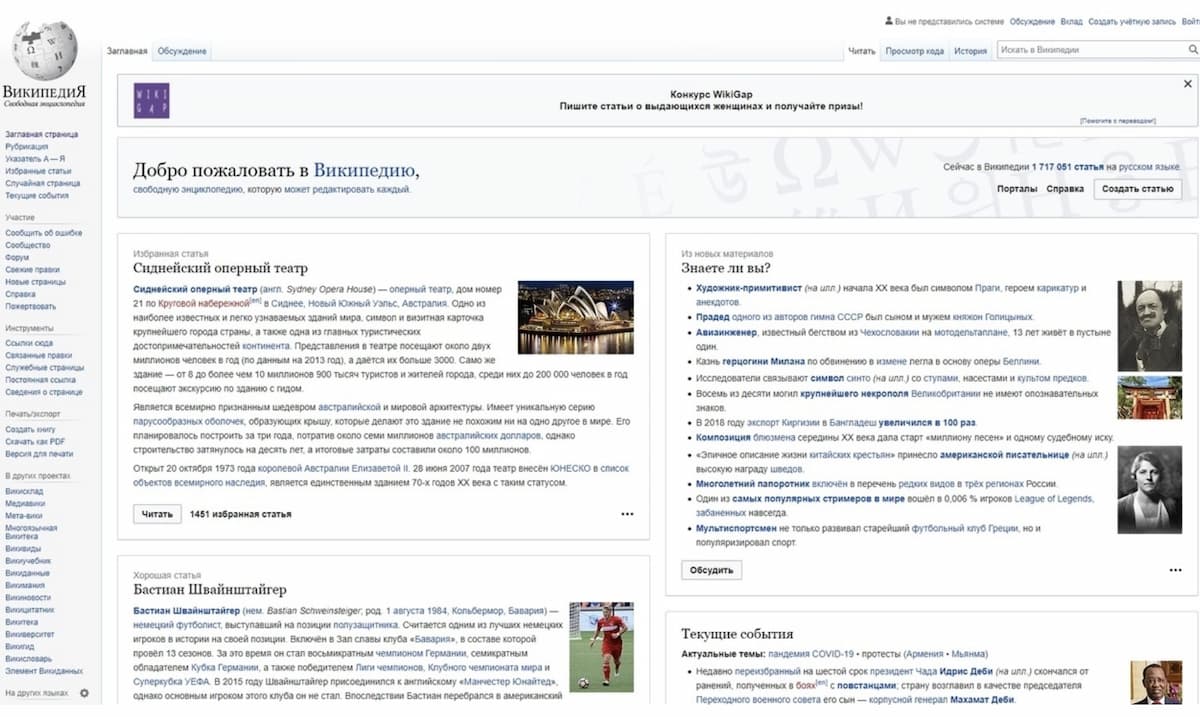The height and width of the screenshot is (717, 1200).
Task: Click 'Читать' button under the featured article
Action: click(x=157, y=514)
